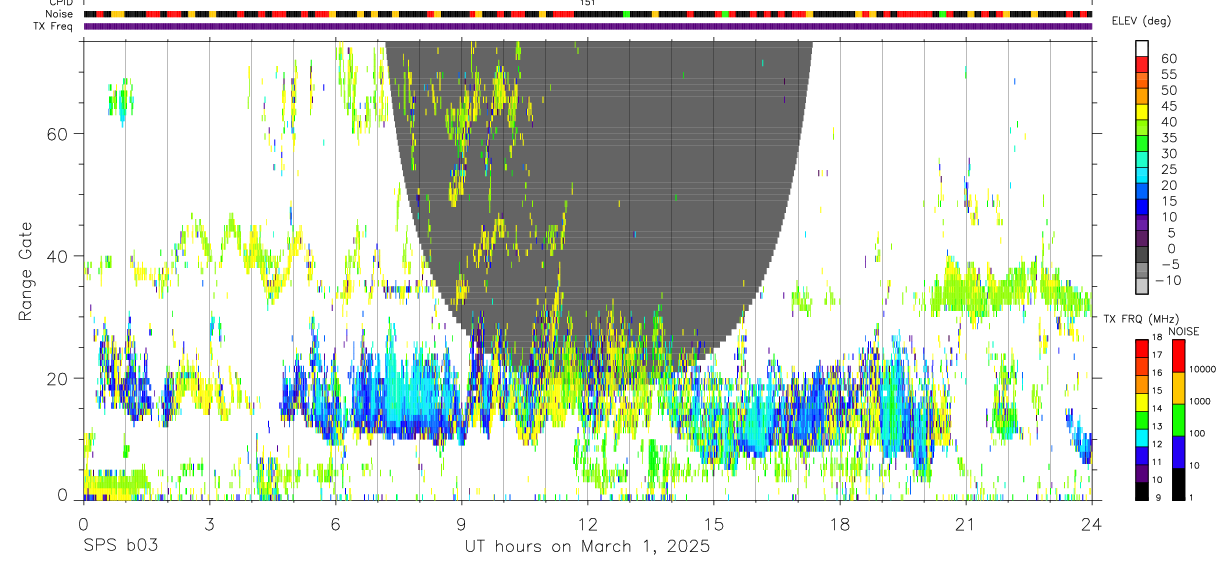Click the Range Gate tick label 20
The height and width of the screenshot is (567, 1228).
tap(57, 378)
